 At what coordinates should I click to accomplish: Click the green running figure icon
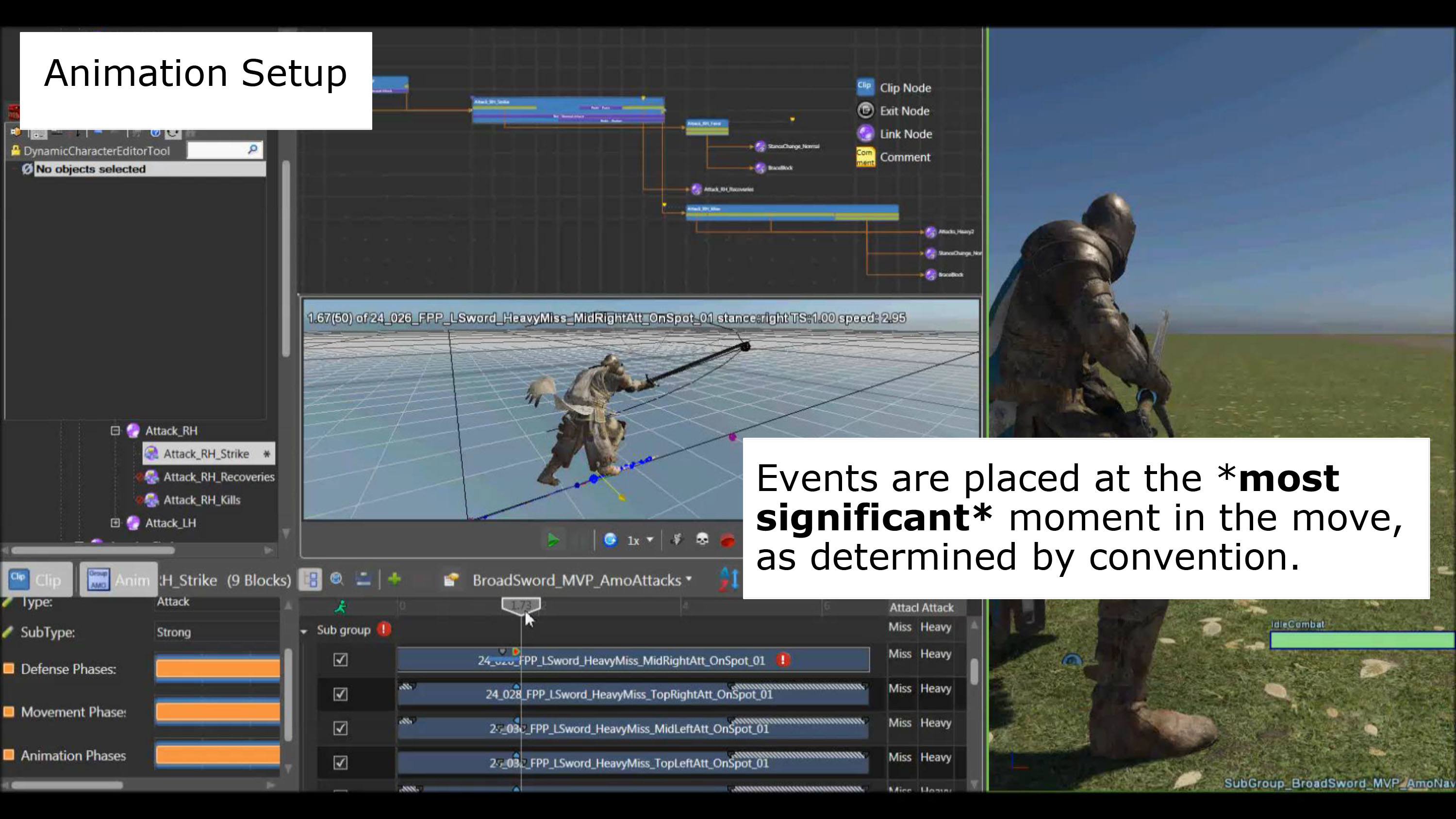coord(340,607)
